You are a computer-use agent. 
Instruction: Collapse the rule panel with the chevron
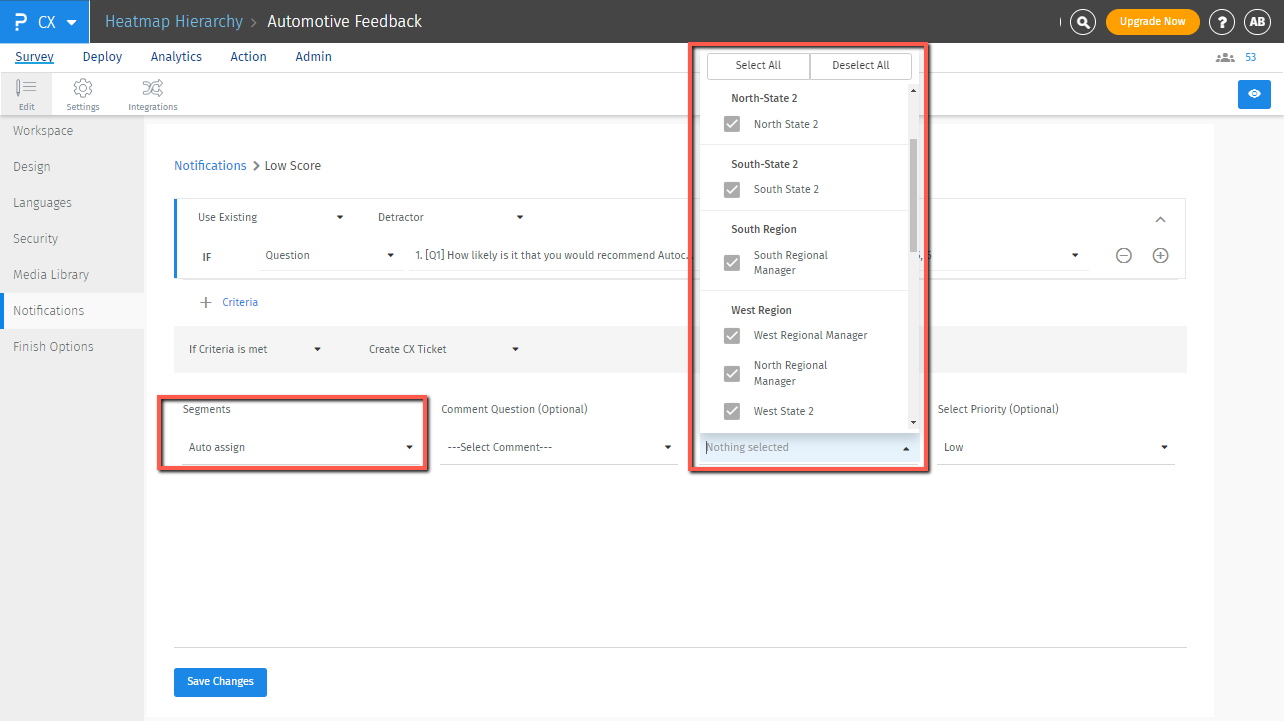pyautogui.click(x=1160, y=219)
